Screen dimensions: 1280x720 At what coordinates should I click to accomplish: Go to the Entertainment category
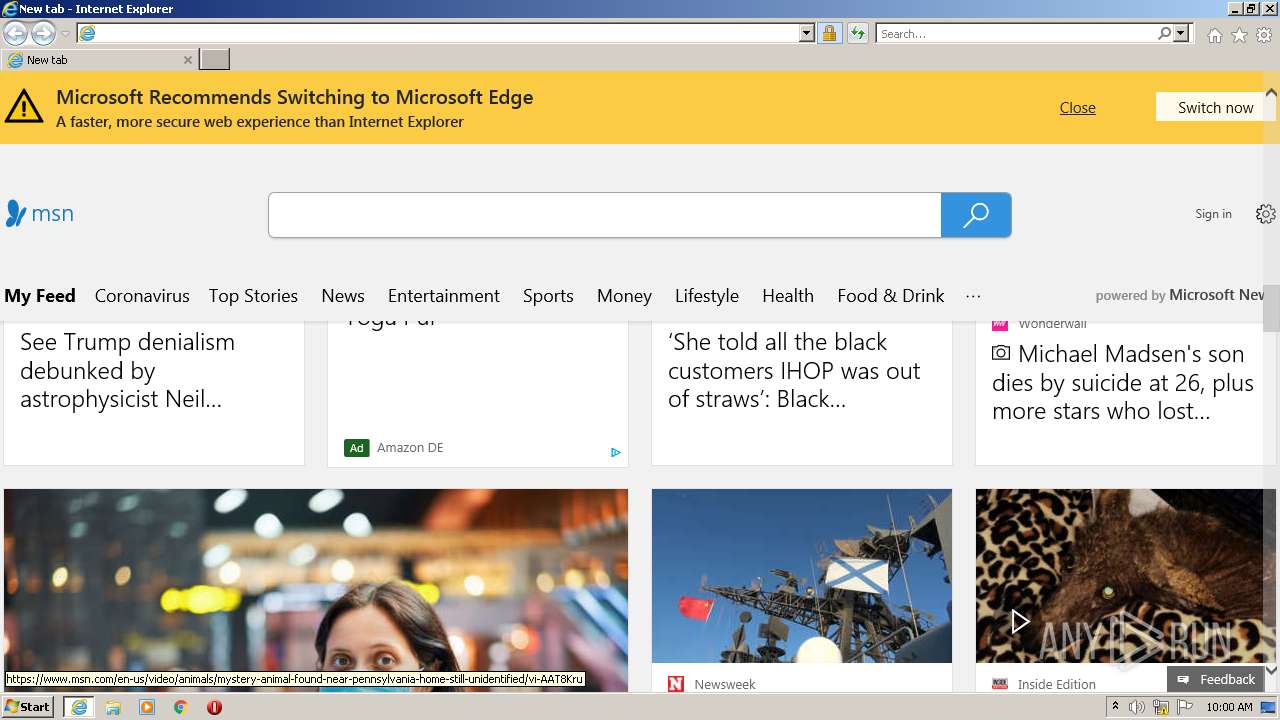coord(444,296)
